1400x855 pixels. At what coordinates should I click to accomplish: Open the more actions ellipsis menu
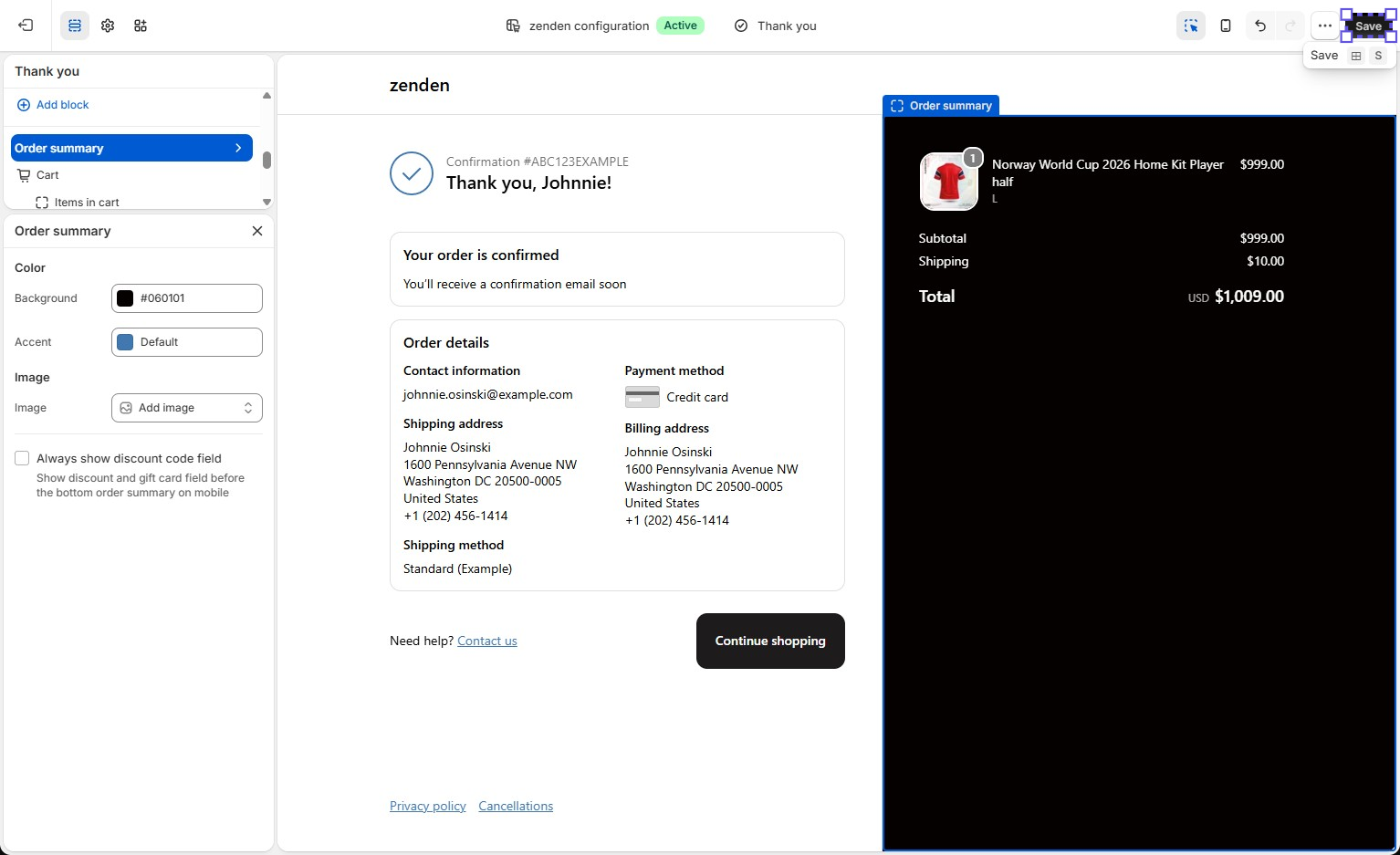[1325, 26]
